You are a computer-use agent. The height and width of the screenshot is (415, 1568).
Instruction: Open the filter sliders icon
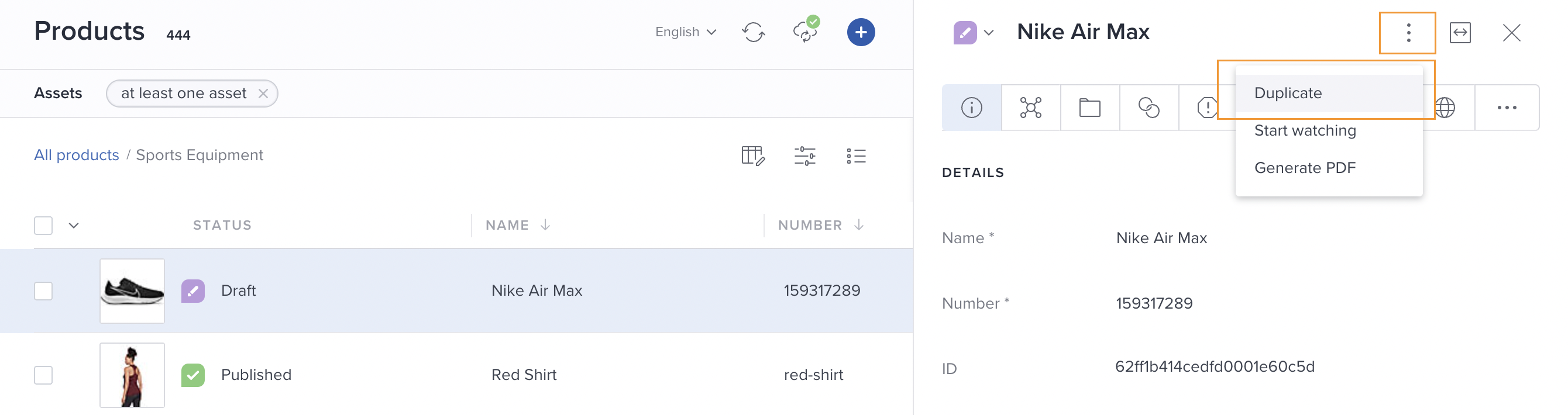pyautogui.click(x=804, y=156)
